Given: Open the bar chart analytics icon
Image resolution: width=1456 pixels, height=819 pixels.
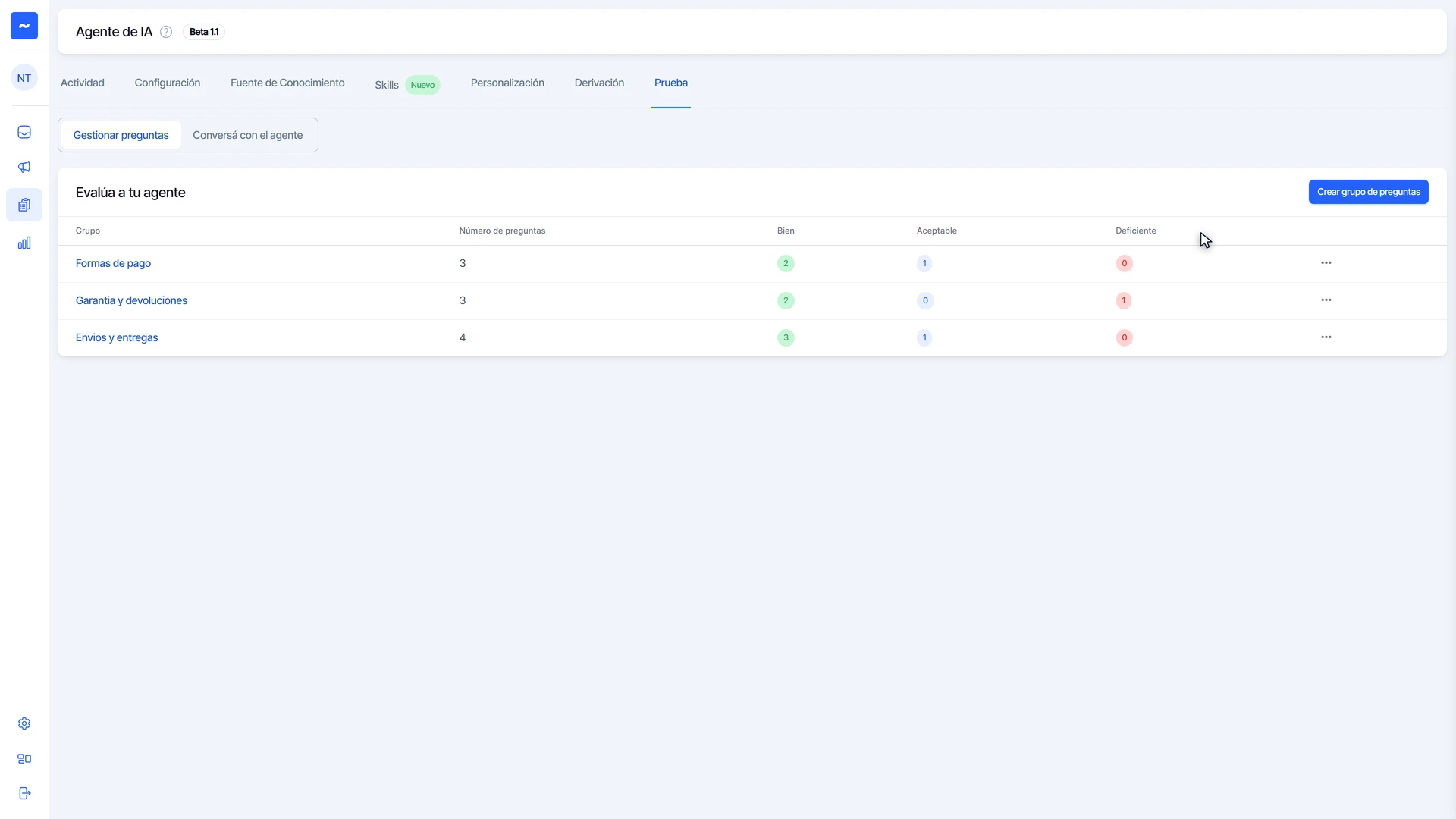Looking at the screenshot, I should coord(24,243).
